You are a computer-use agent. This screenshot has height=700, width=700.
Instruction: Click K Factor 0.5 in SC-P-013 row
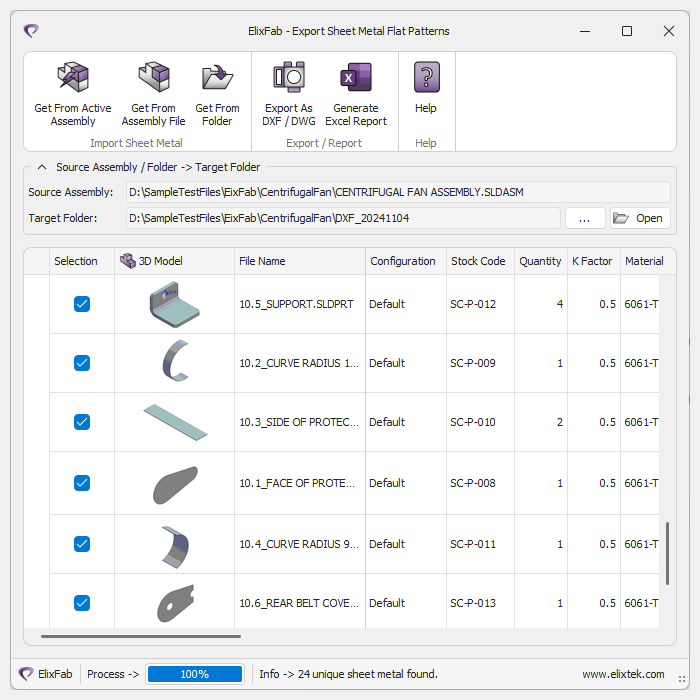tap(607, 603)
